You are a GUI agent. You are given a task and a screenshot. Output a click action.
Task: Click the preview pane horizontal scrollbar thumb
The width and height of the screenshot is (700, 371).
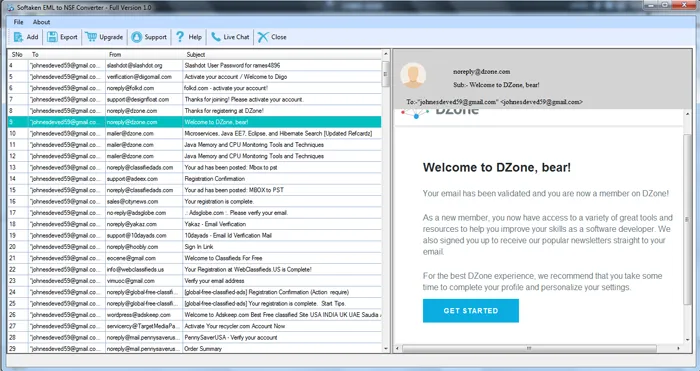[529, 348]
